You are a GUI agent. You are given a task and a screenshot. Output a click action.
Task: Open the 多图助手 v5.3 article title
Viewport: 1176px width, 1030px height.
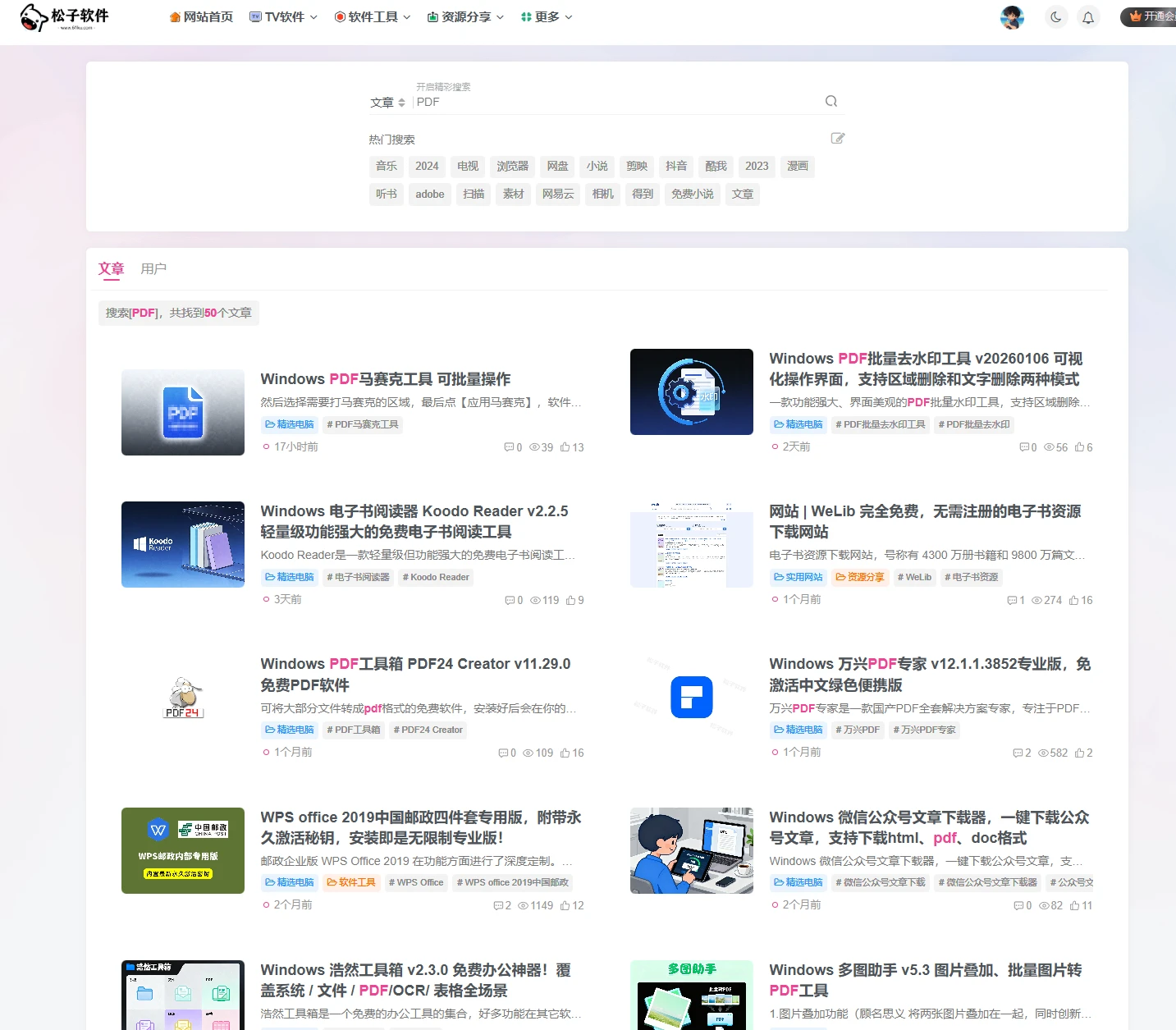click(x=925, y=980)
